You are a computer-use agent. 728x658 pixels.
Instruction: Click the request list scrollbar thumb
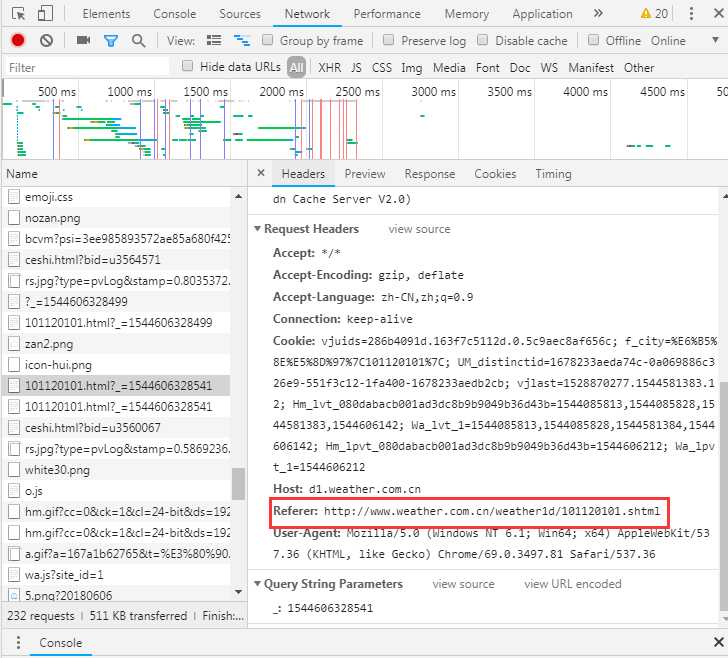pyautogui.click(x=238, y=483)
